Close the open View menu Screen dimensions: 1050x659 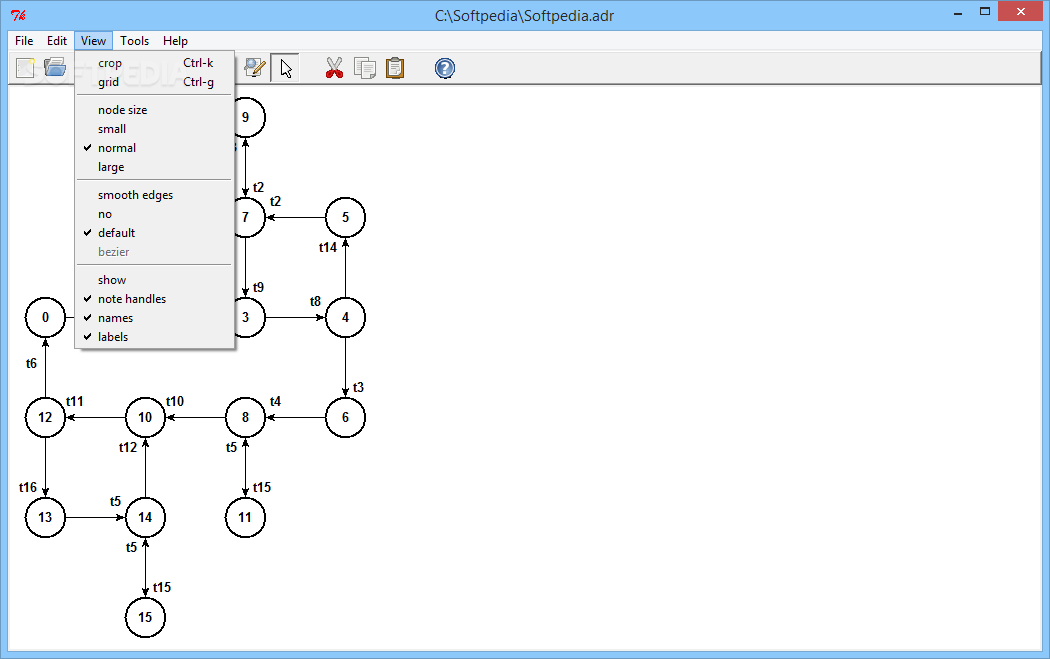(x=93, y=41)
